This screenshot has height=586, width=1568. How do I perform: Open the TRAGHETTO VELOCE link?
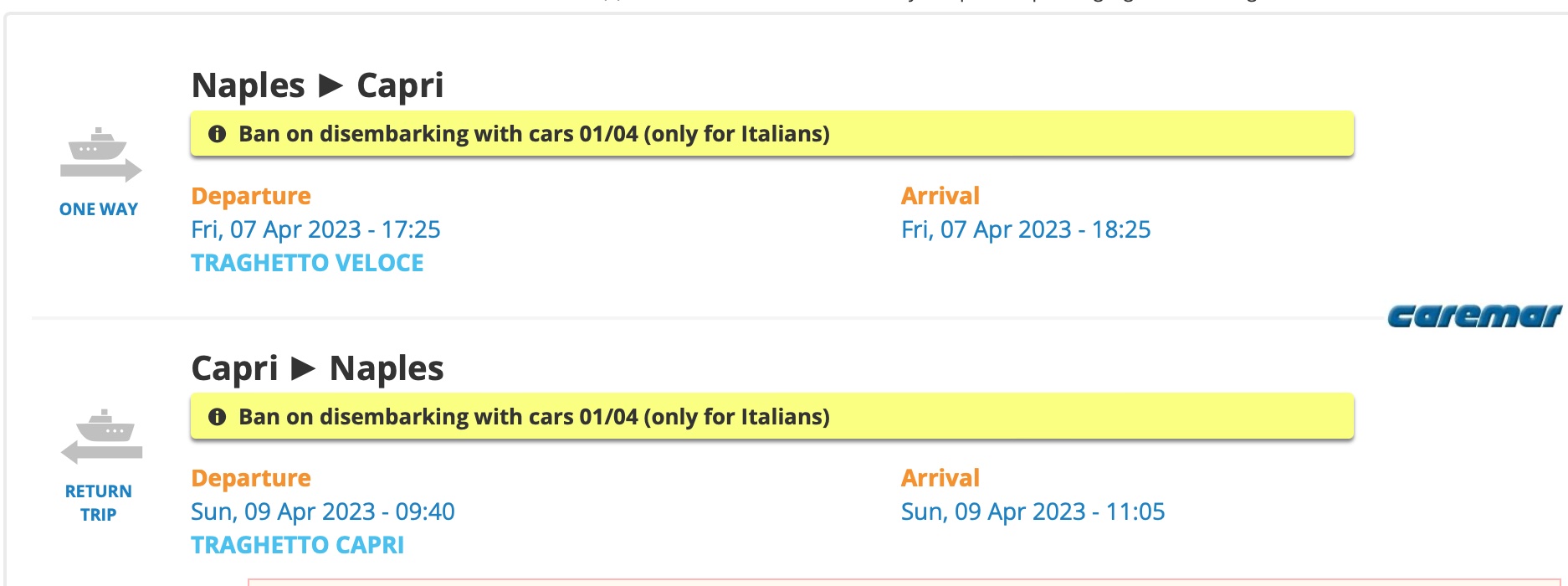tap(307, 263)
